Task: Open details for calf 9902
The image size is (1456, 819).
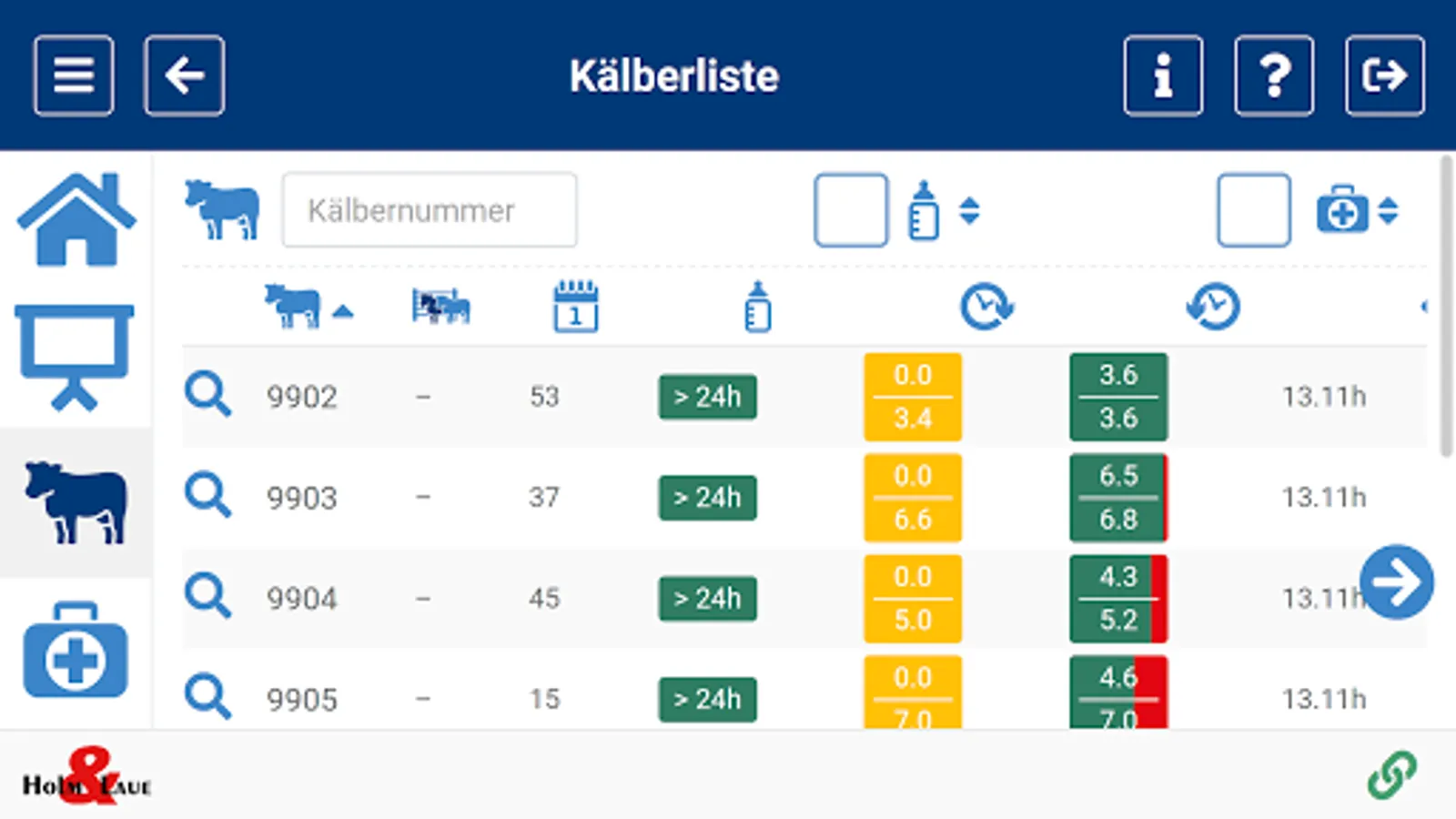Action: (x=207, y=395)
